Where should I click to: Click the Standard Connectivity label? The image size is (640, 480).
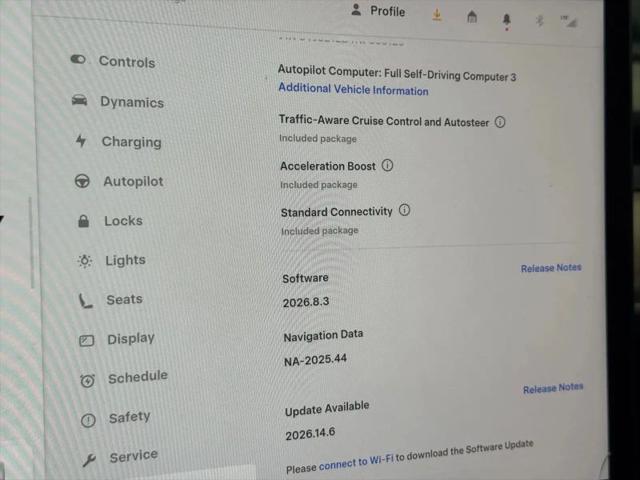[336, 212]
